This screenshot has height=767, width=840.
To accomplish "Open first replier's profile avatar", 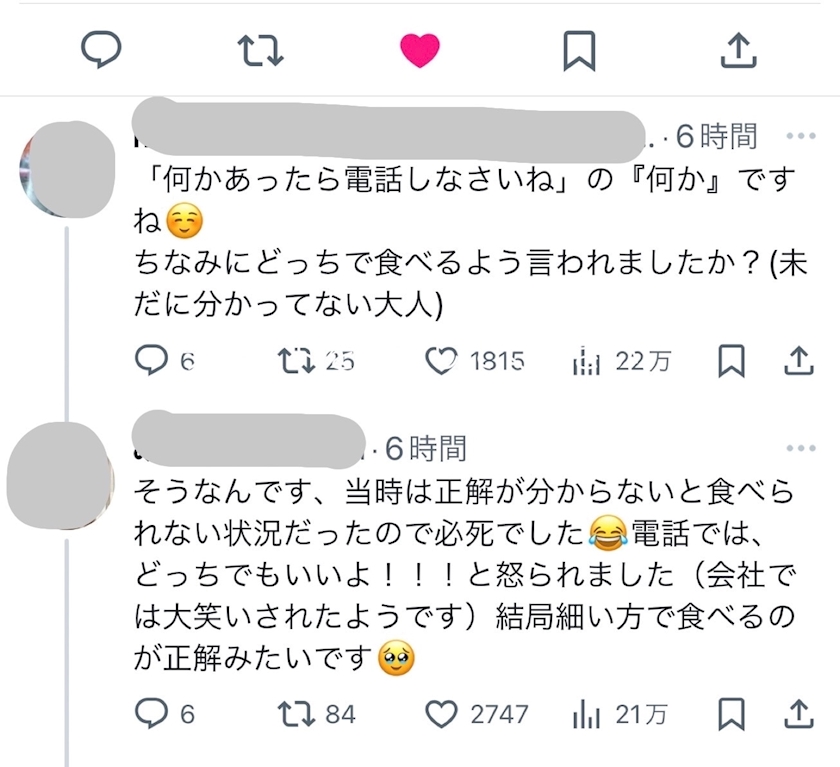I will (66, 166).
